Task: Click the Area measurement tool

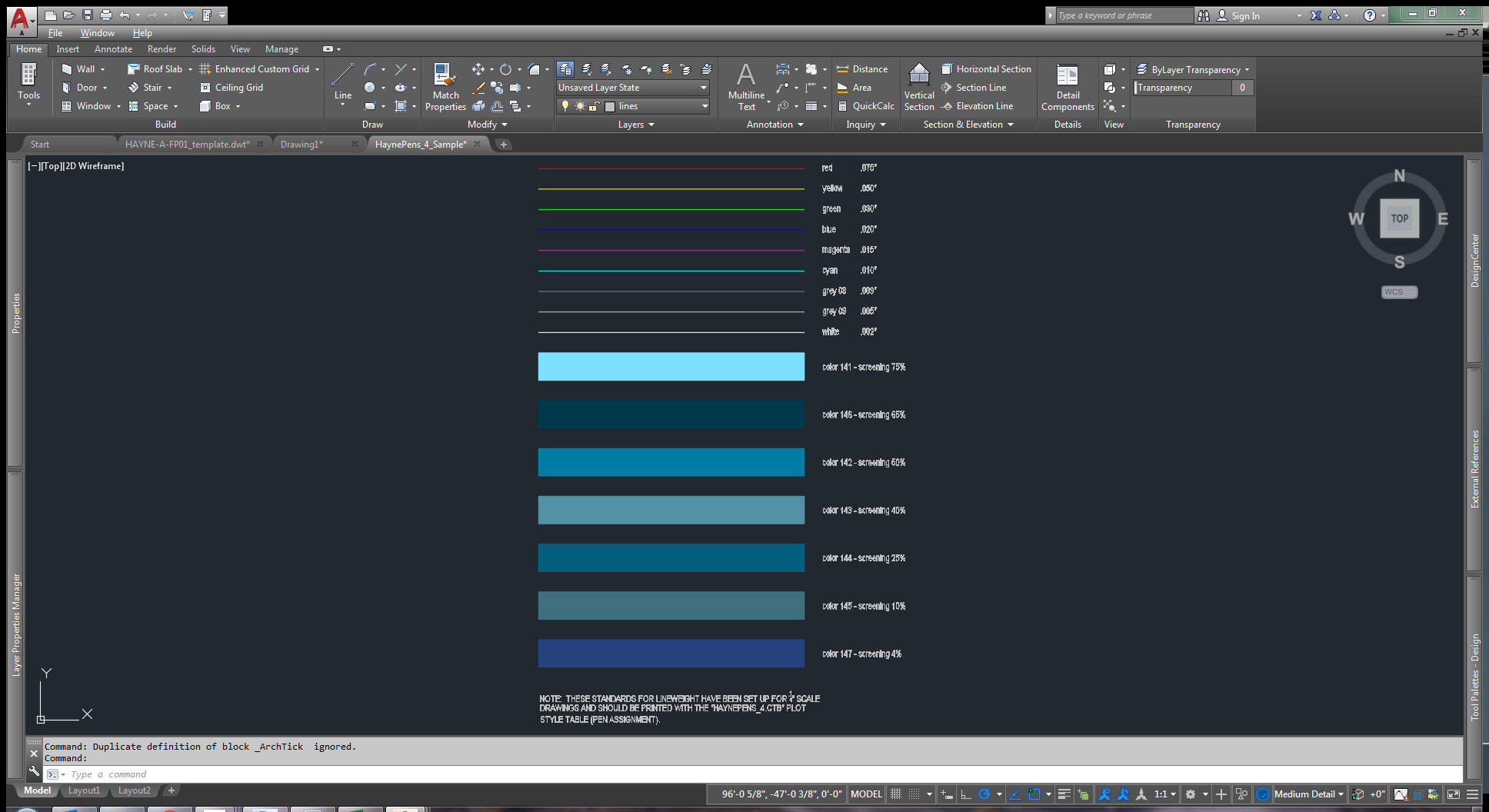Action: pos(854,88)
